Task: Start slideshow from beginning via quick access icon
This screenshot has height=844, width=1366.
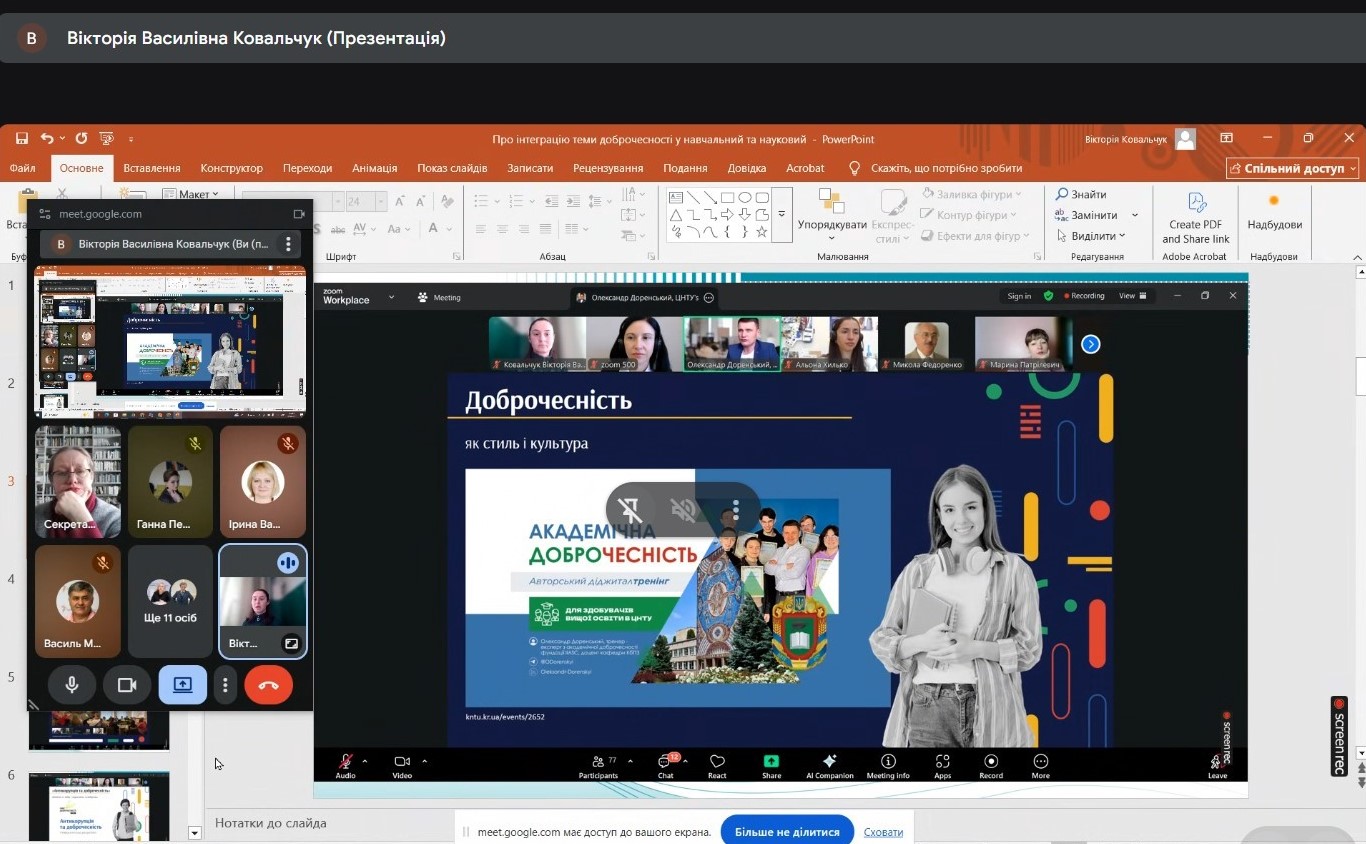Action: point(107,139)
